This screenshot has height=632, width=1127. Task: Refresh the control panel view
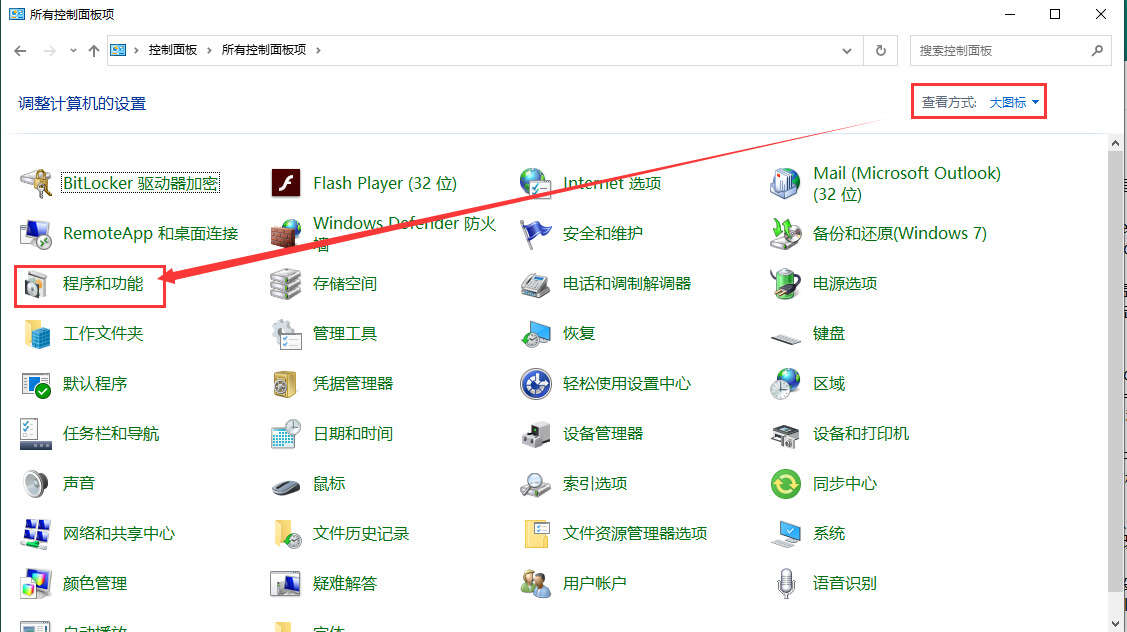click(880, 51)
